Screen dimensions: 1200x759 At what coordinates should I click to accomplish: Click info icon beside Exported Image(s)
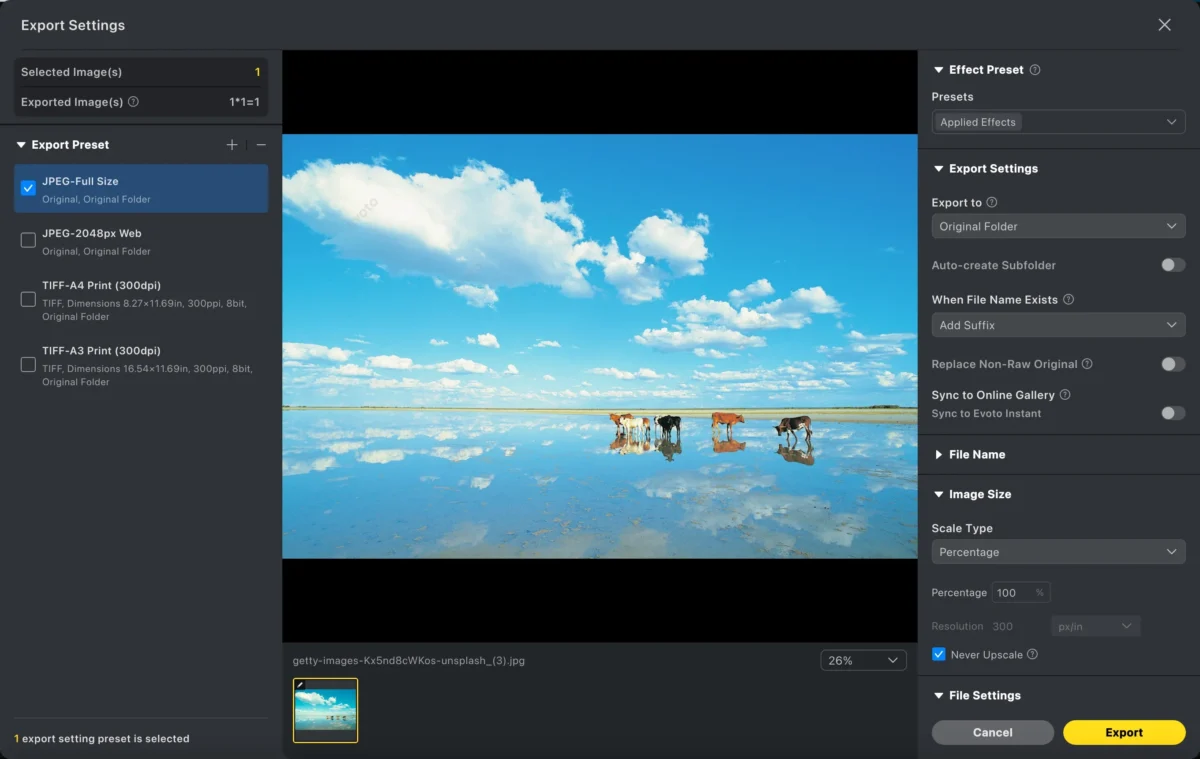134,102
